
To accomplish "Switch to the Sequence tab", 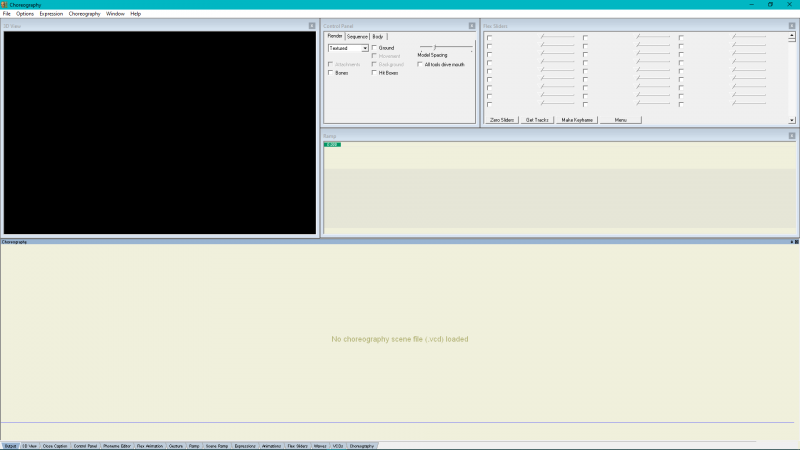I will click(x=357, y=37).
